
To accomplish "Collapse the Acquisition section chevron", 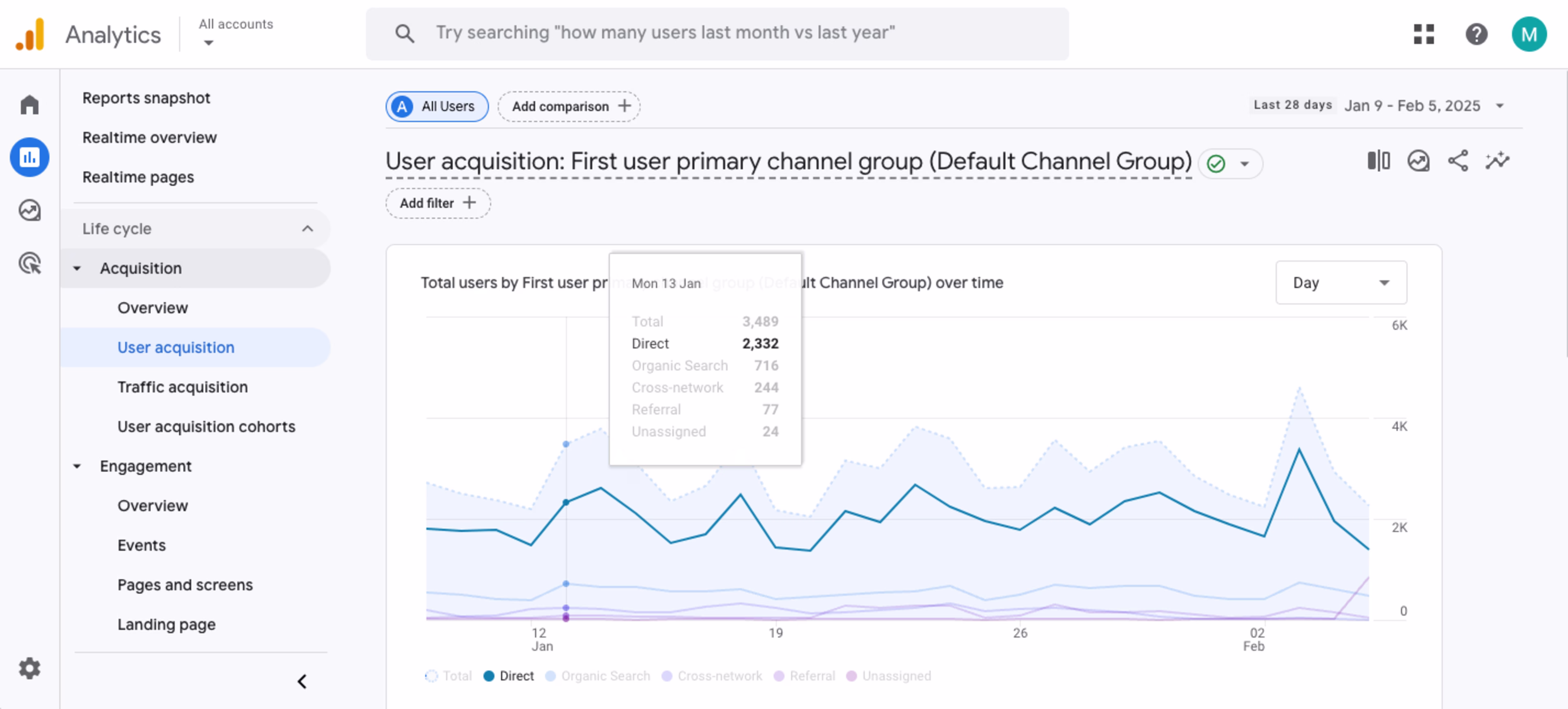I will point(77,268).
